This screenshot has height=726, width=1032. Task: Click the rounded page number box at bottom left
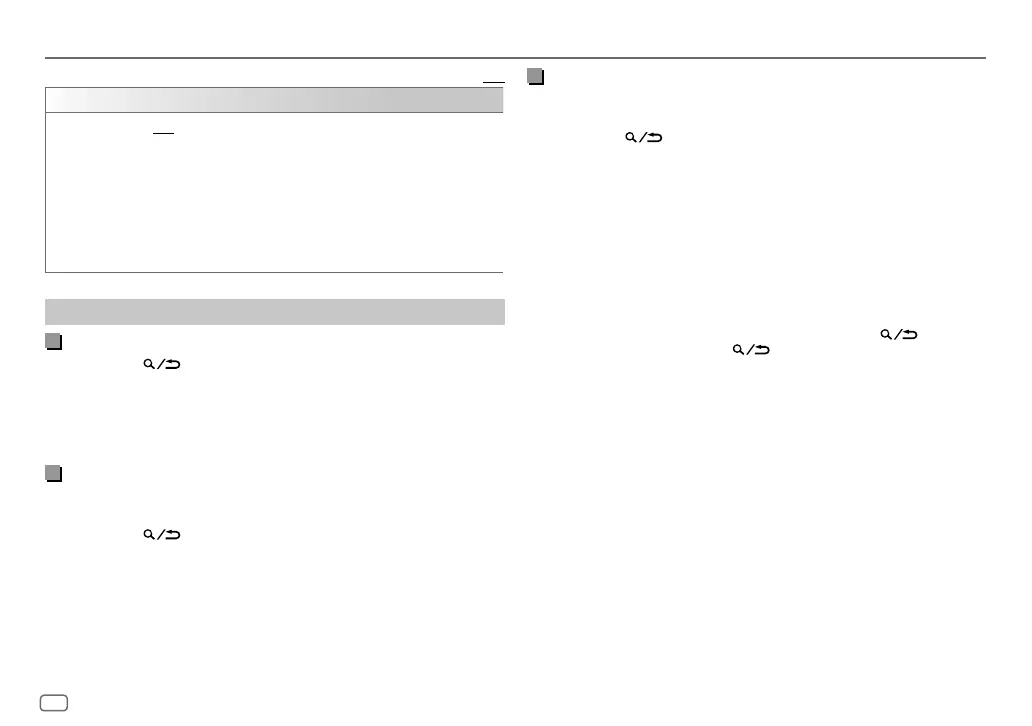pos(54,703)
